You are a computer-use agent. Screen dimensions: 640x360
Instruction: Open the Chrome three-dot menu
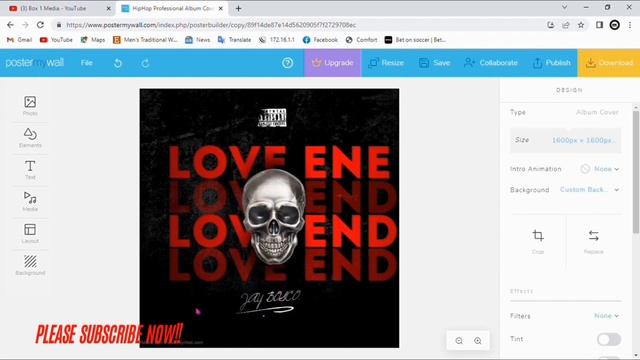coord(630,25)
